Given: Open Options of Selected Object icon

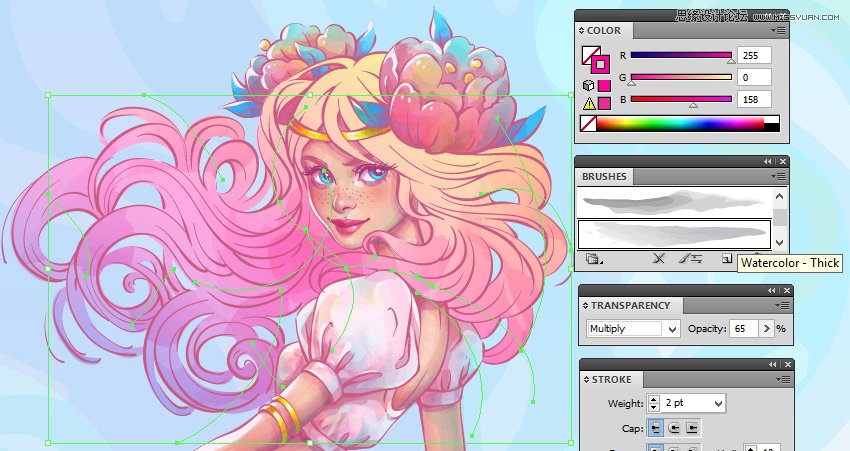Looking at the screenshot, I should click(x=691, y=259).
